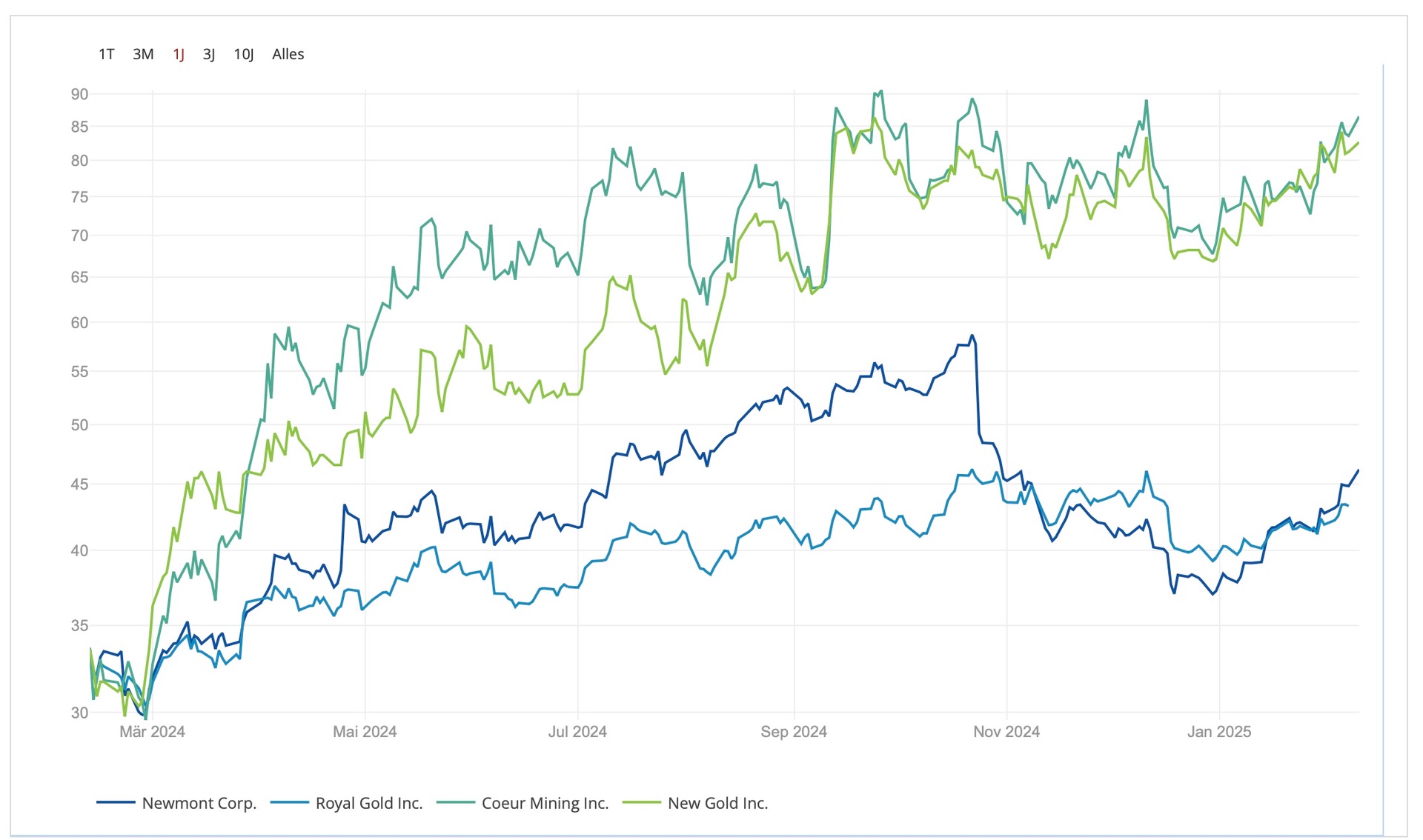Click the Sep 2024 x-axis label
This screenshot has width=1423, height=840.
click(793, 732)
